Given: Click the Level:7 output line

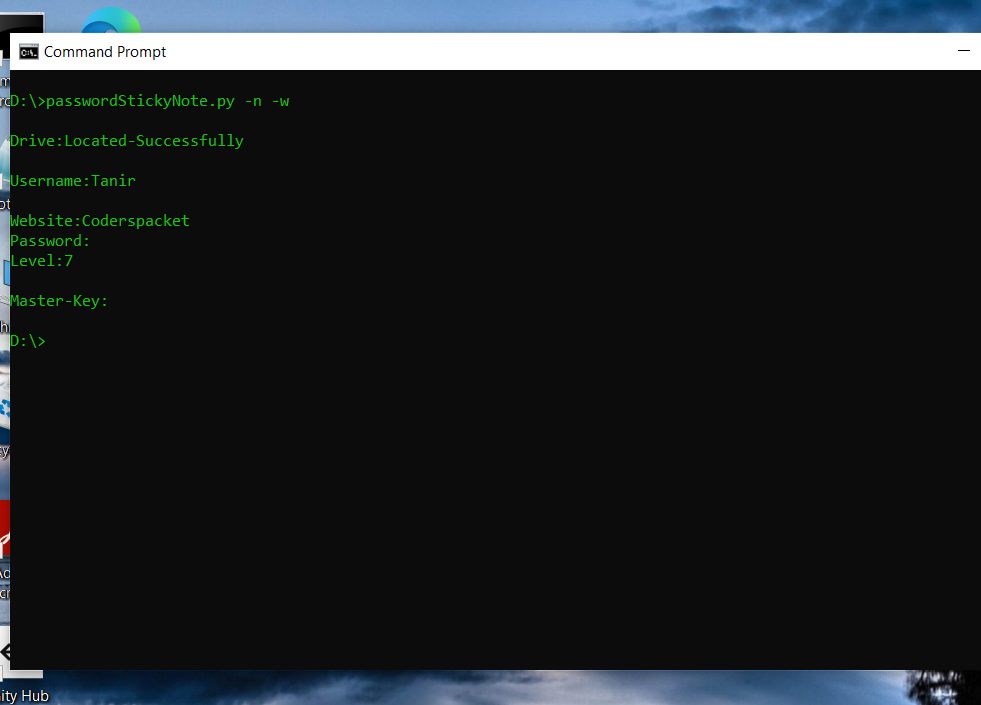Looking at the screenshot, I should click(42, 261).
